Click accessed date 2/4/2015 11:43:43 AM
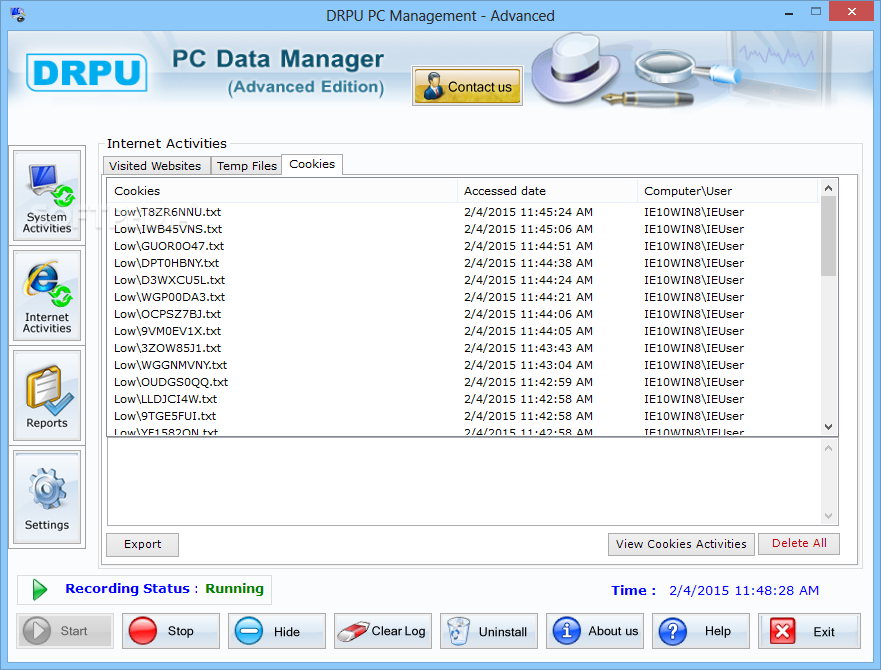This screenshot has height=670, width=881. tap(528, 348)
